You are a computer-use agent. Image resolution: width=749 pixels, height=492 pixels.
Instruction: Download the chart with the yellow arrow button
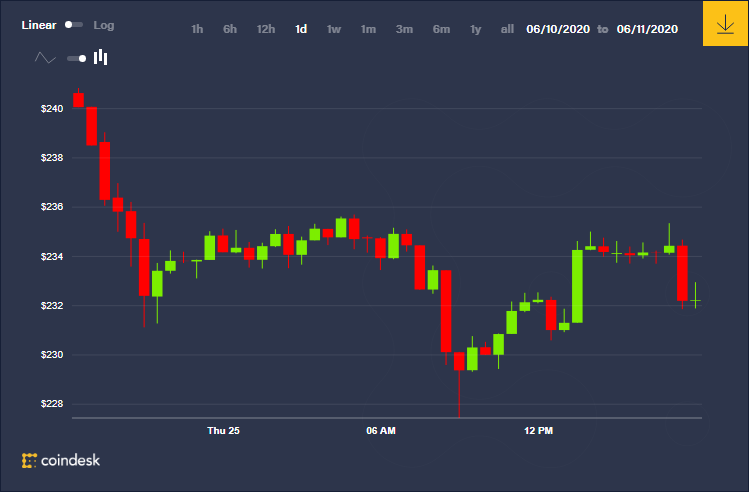tap(725, 23)
